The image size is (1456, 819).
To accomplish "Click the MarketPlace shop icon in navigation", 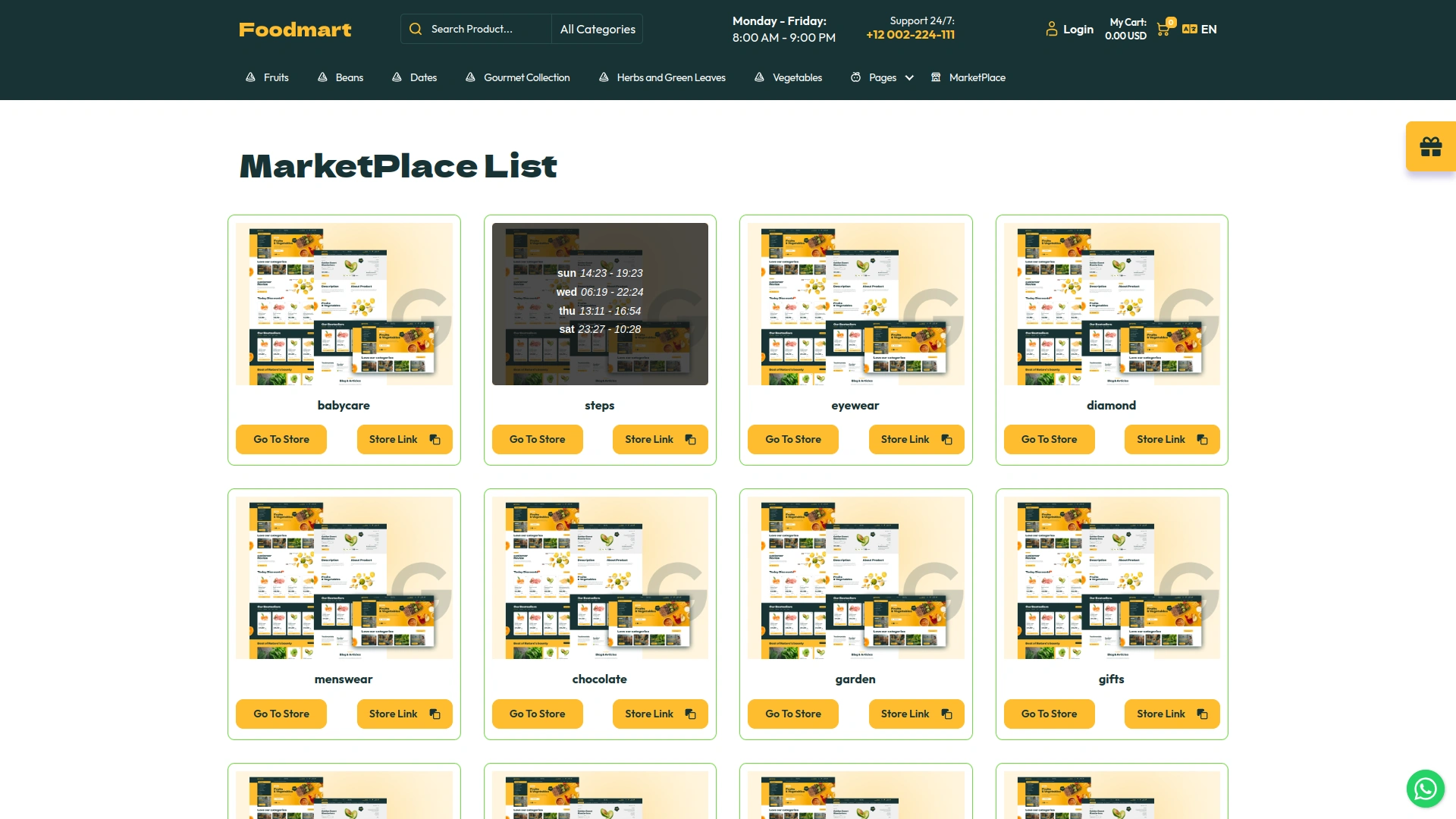I will [x=936, y=77].
